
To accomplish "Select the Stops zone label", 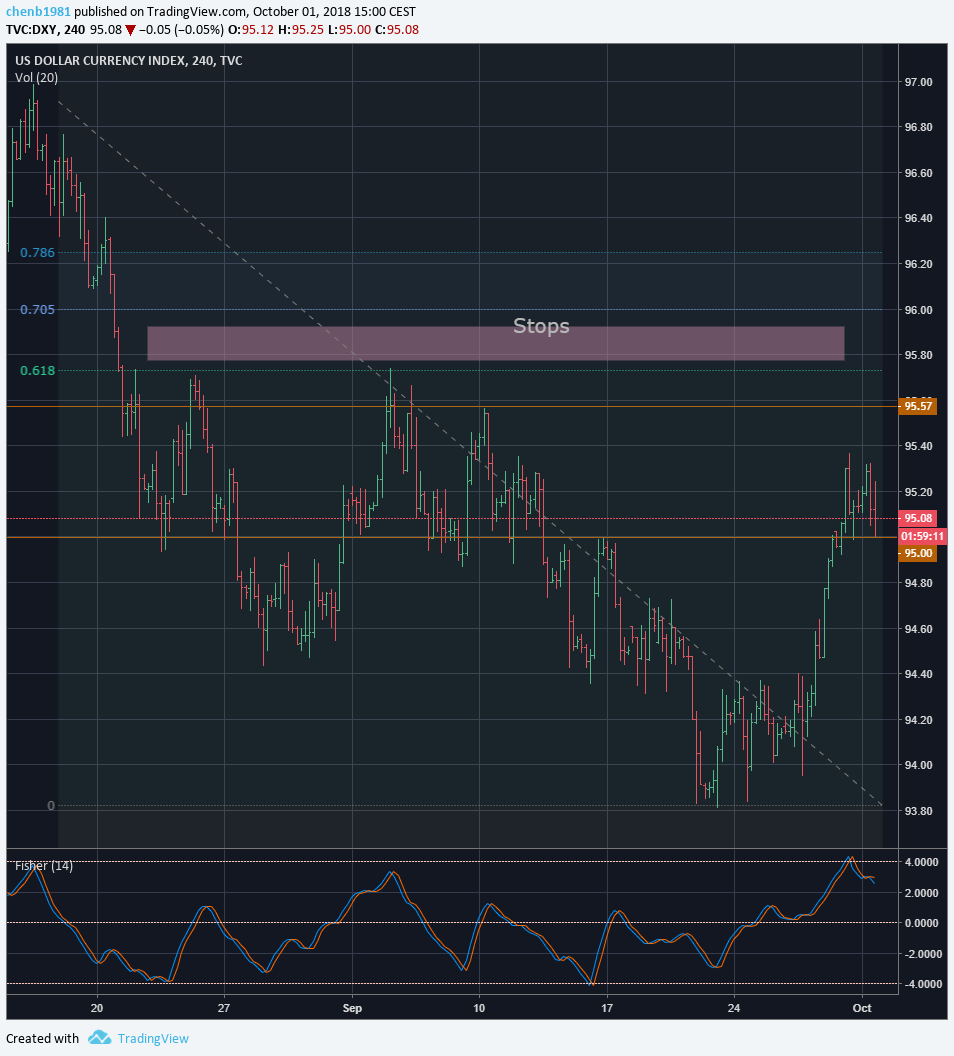I will point(541,326).
